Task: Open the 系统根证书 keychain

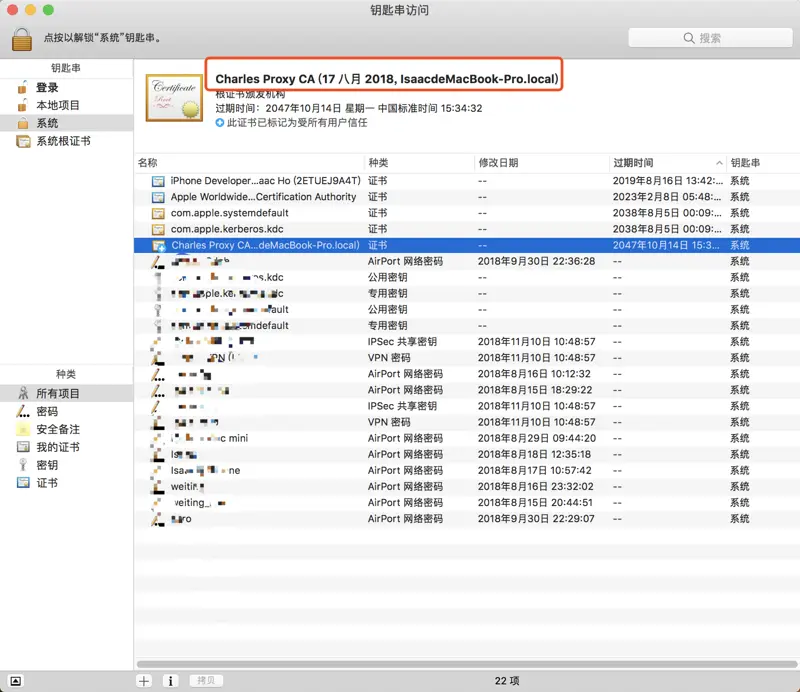Action: click(66, 141)
